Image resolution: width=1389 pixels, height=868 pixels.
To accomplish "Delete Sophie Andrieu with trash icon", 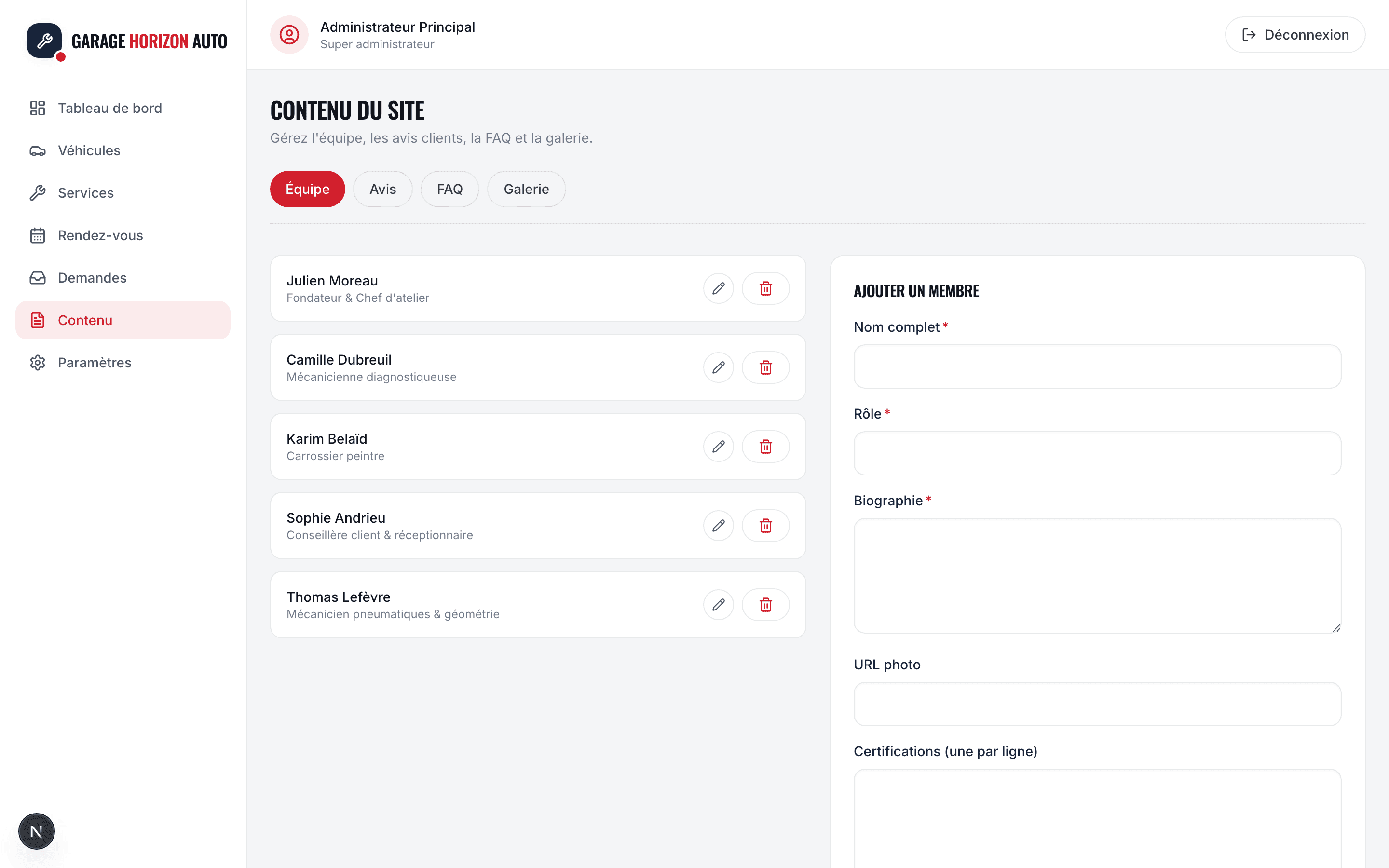I will point(766,526).
